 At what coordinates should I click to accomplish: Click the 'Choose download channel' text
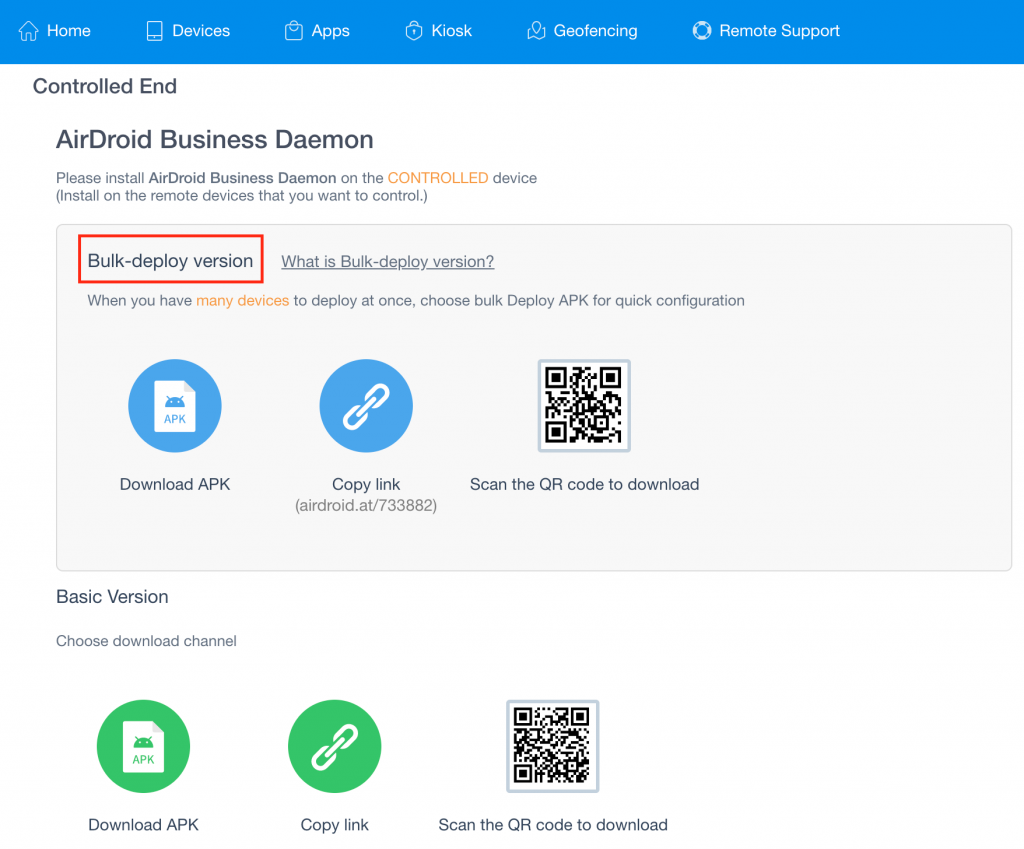coord(146,641)
